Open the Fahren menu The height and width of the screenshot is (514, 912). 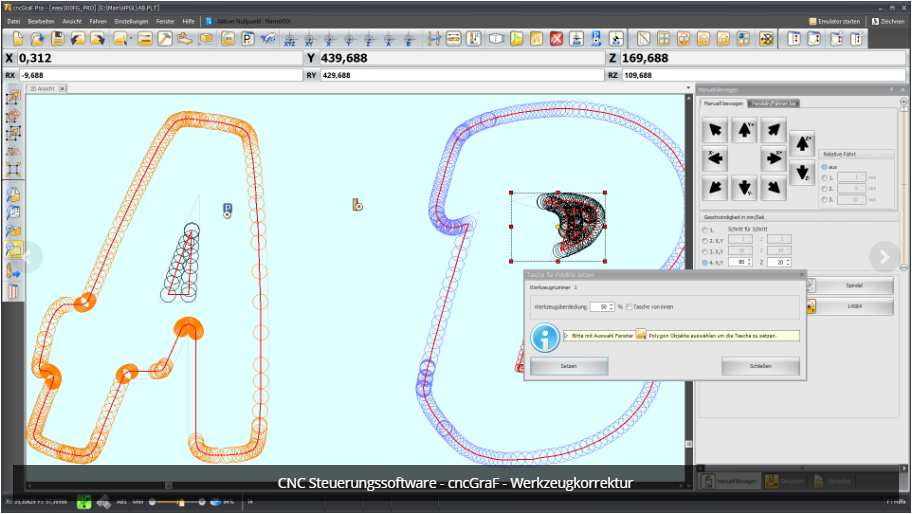[x=98, y=22]
